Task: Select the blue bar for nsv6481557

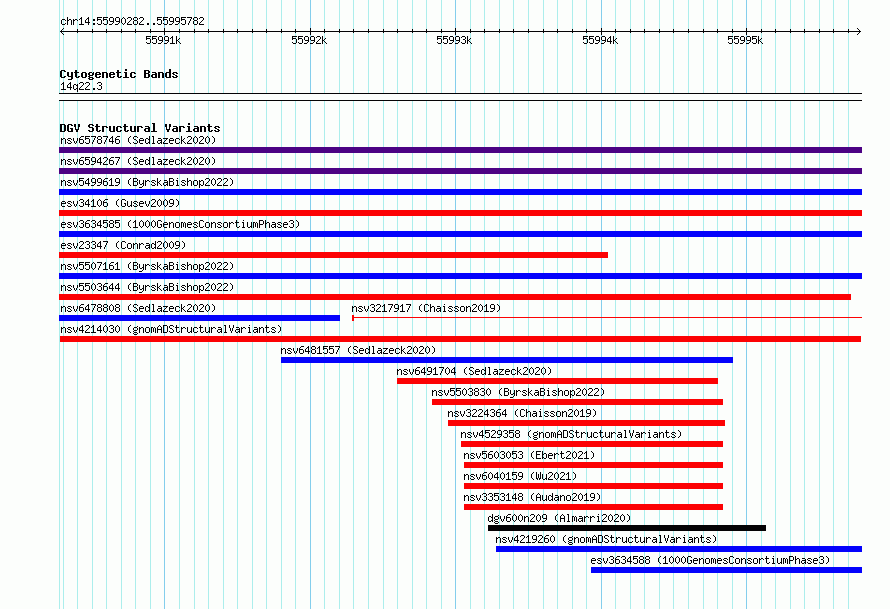Action: coord(507,360)
